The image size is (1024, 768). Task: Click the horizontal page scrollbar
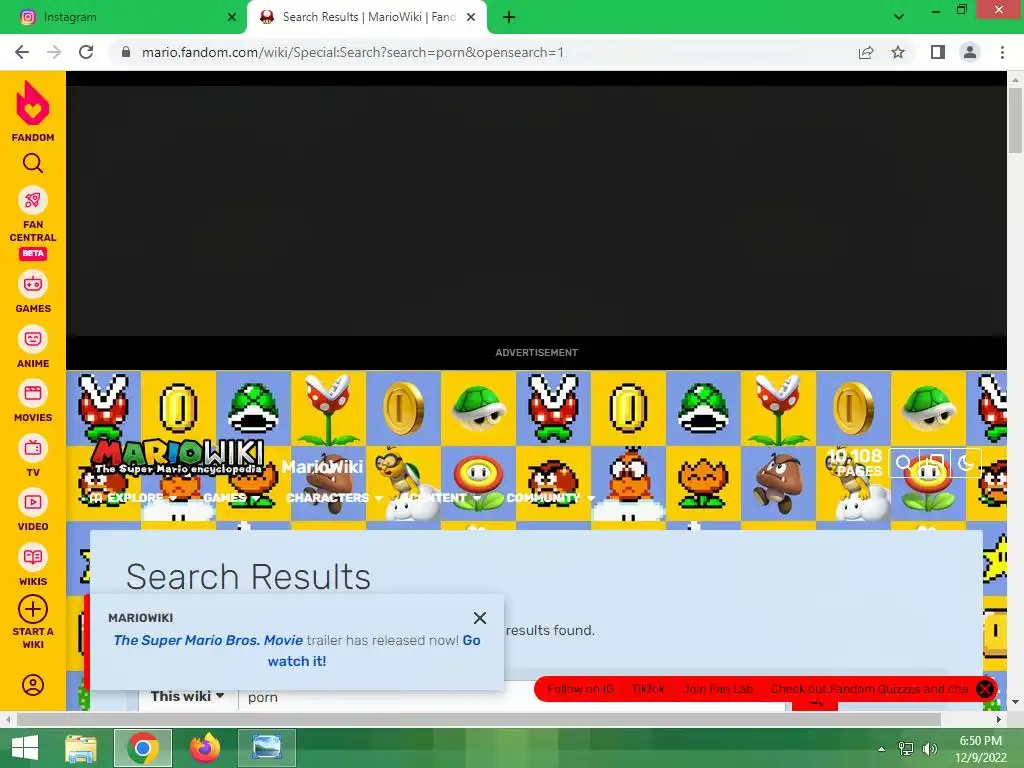(478, 719)
